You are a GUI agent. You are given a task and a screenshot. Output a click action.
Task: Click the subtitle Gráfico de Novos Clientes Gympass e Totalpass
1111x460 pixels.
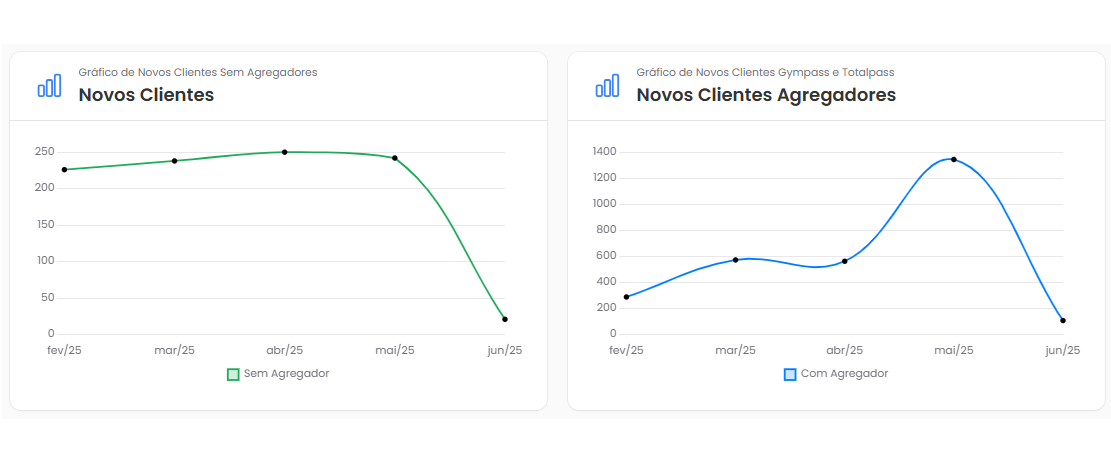765,72
